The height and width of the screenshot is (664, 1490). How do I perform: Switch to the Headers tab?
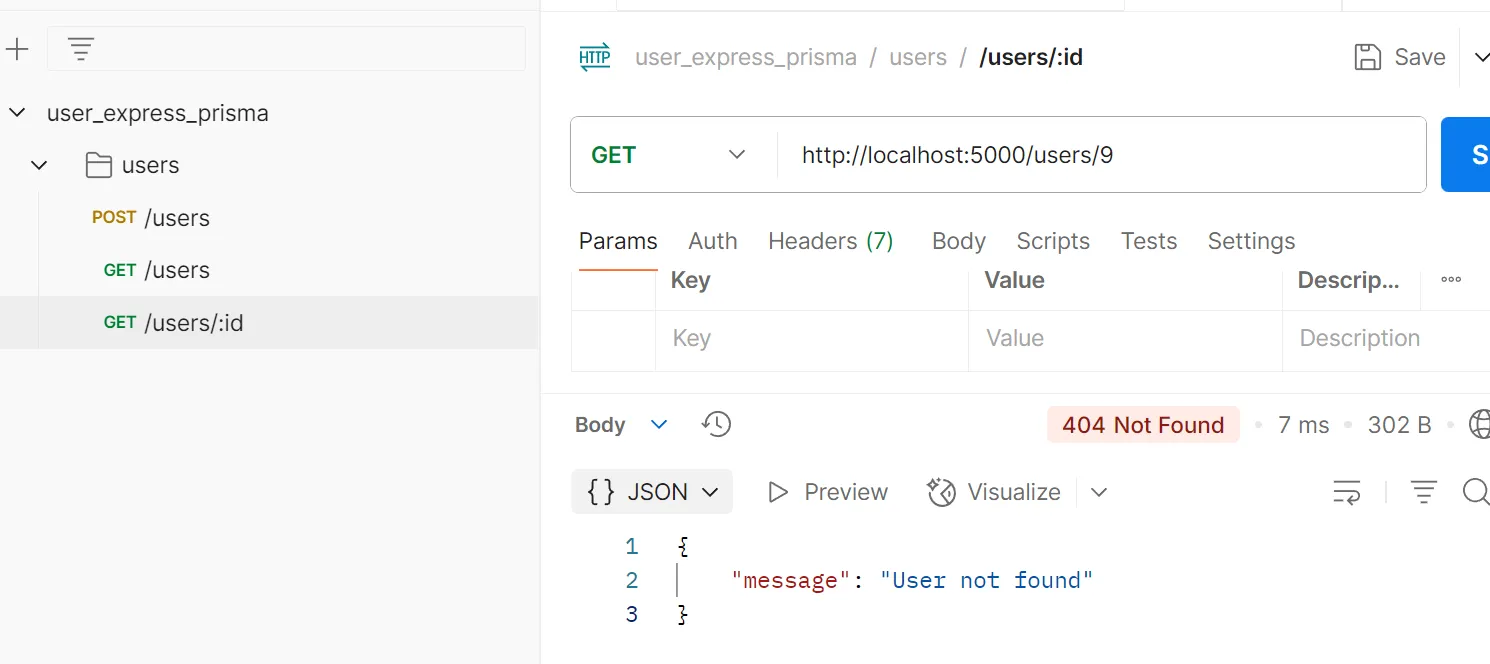click(x=831, y=241)
